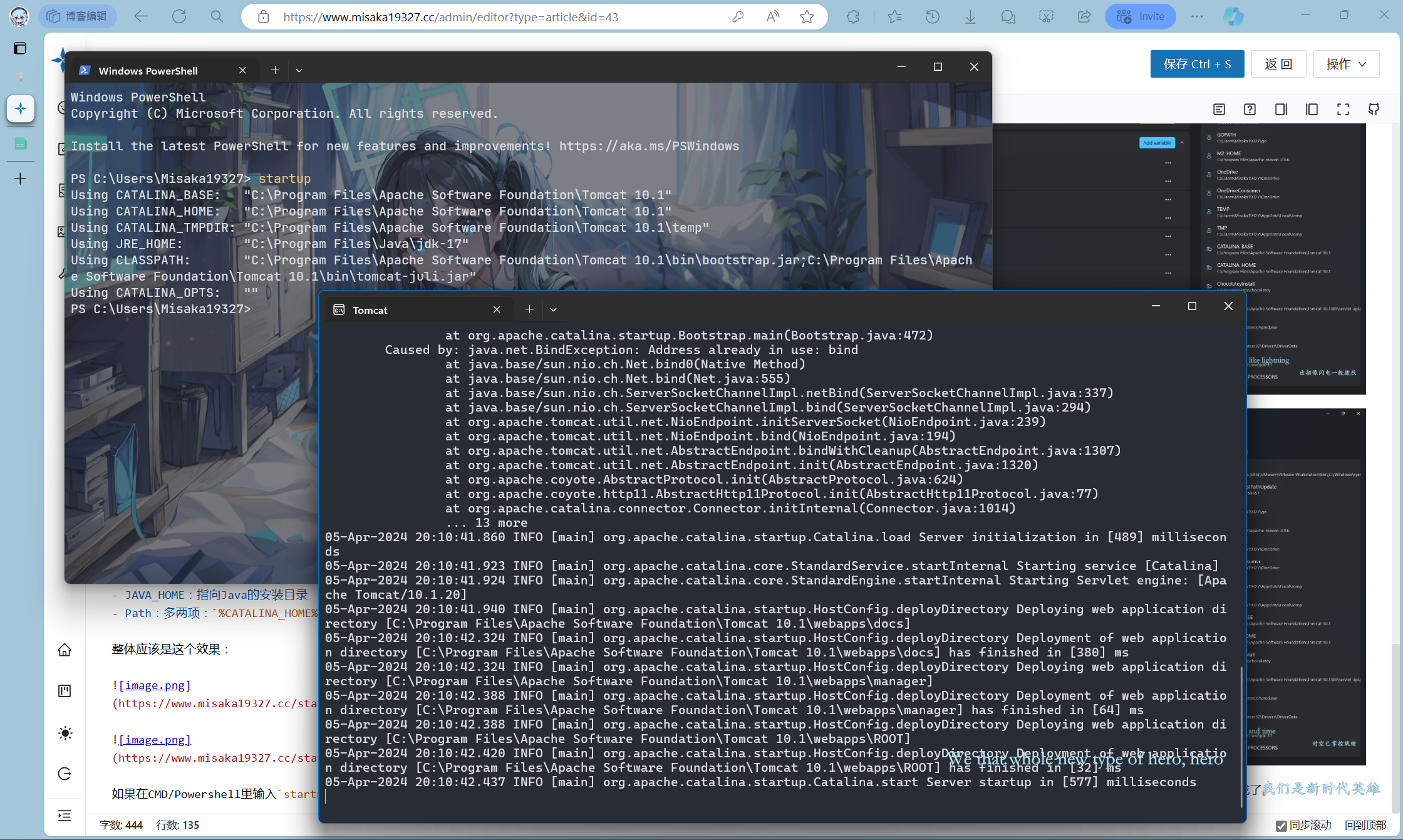The width and height of the screenshot is (1403, 840).
Task: Click the browser search icon
Action: tap(217, 16)
